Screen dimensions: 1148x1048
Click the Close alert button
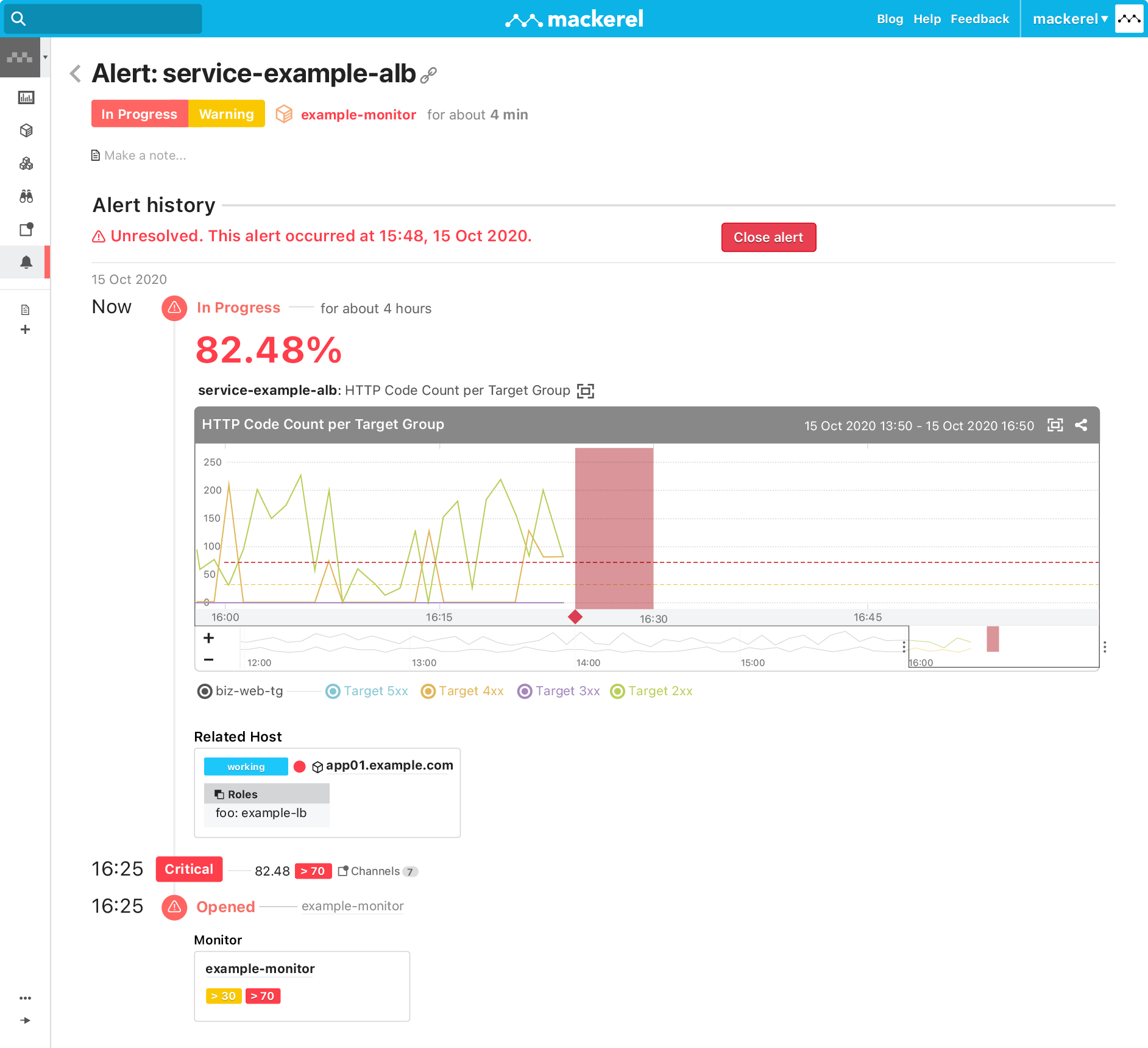pyautogui.click(x=768, y=237)
